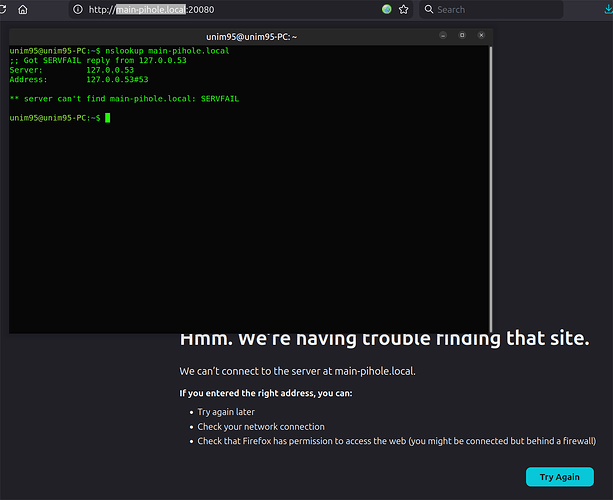The height and width of the screenshot is (500, 613).
Task: Click the 'Got SERVFAIL reply from 127.0.0.53' line
Action: click(98, 60)
